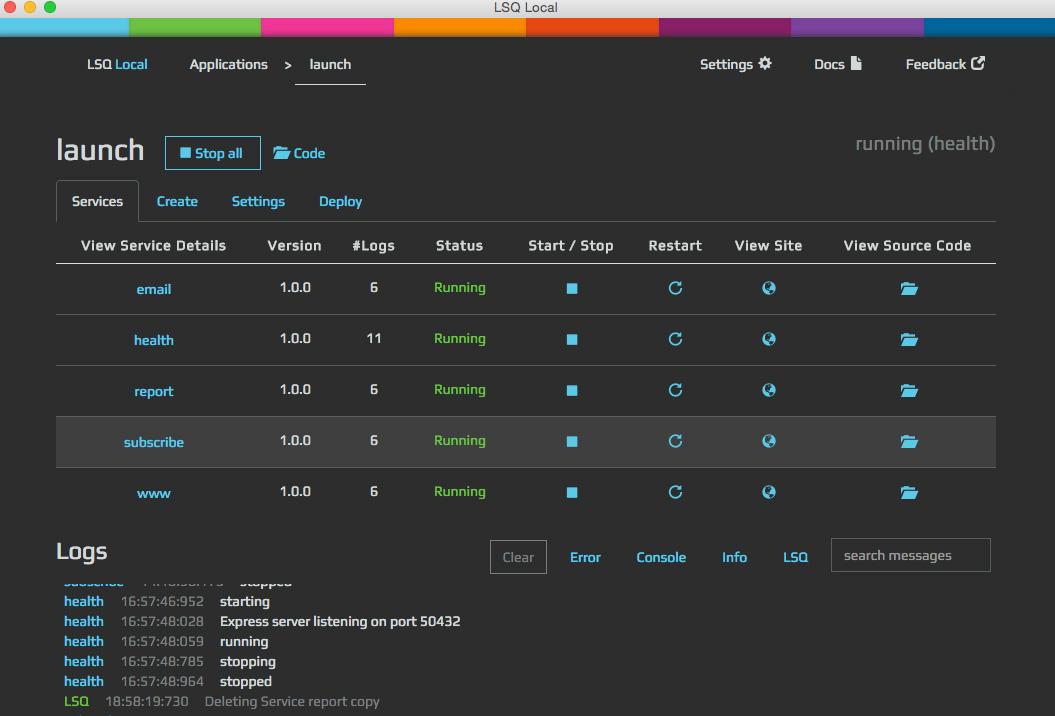This screenshot has height=716, width=1055.
Task: Toggle the Console log filter
Action: click(661, 557)
